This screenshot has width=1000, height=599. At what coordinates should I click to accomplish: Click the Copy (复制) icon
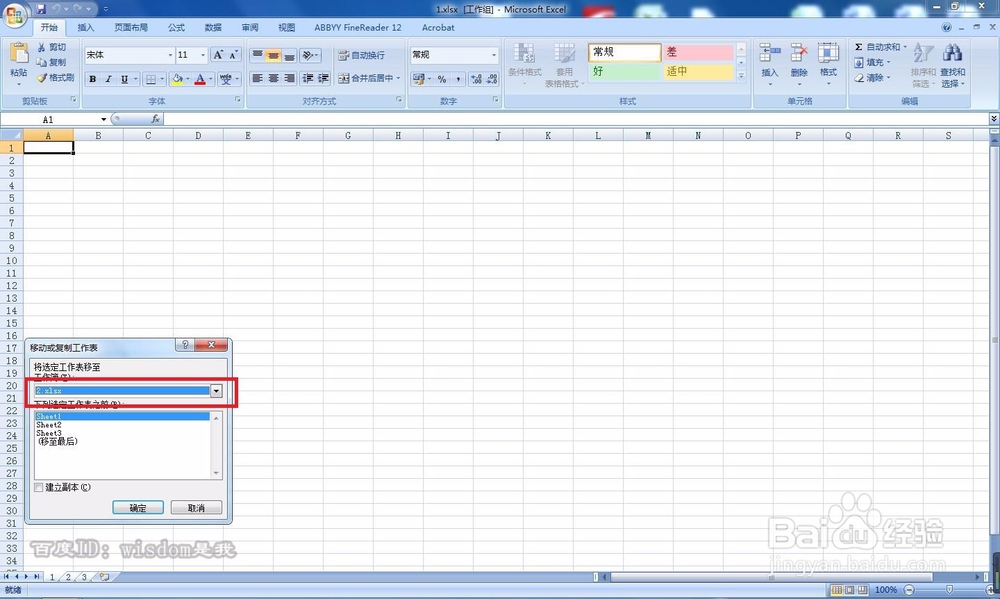[x=42, y=63]
